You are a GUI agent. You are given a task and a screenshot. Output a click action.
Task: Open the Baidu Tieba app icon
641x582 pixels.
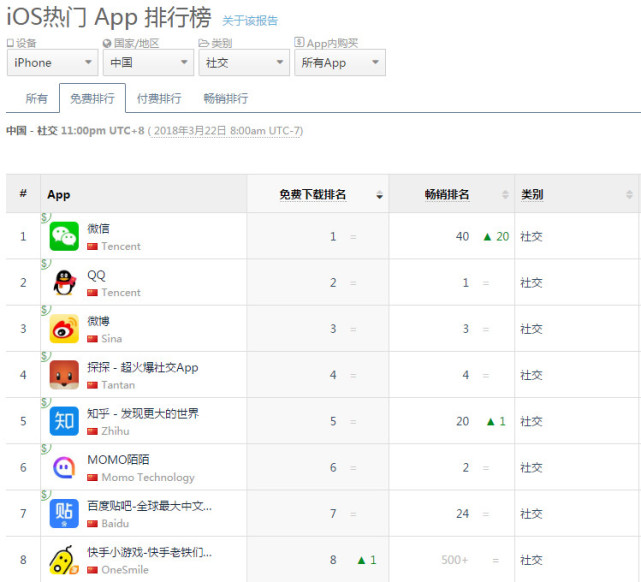(x=64, y=513)
